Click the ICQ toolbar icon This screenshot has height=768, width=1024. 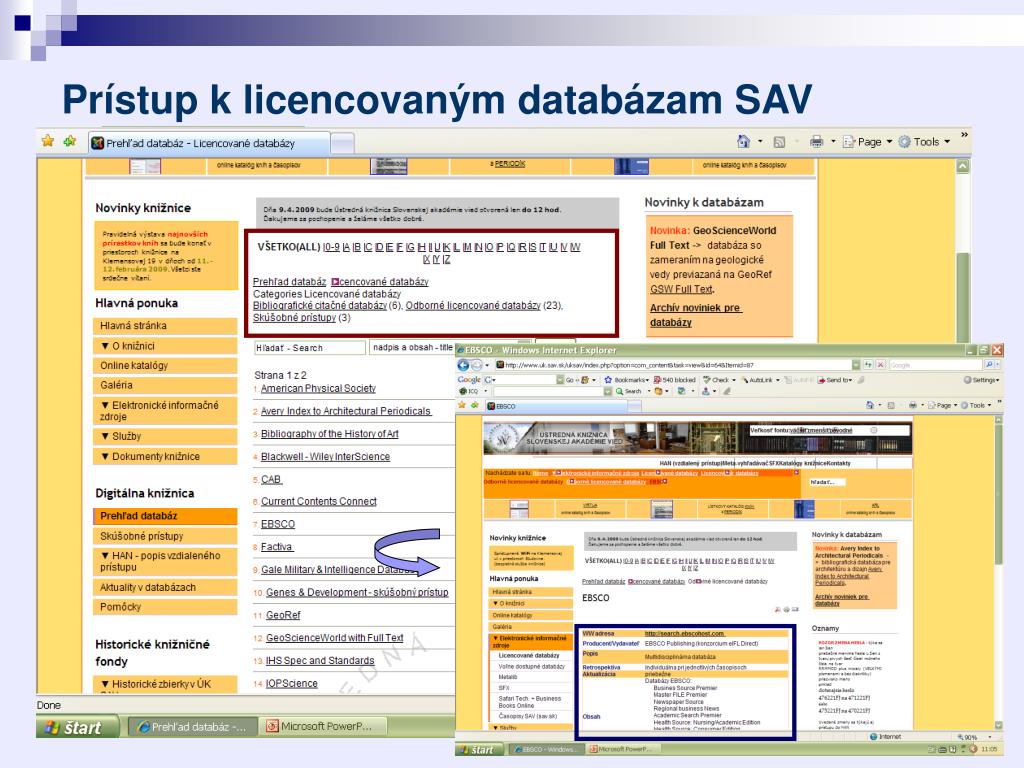(468, 391)
